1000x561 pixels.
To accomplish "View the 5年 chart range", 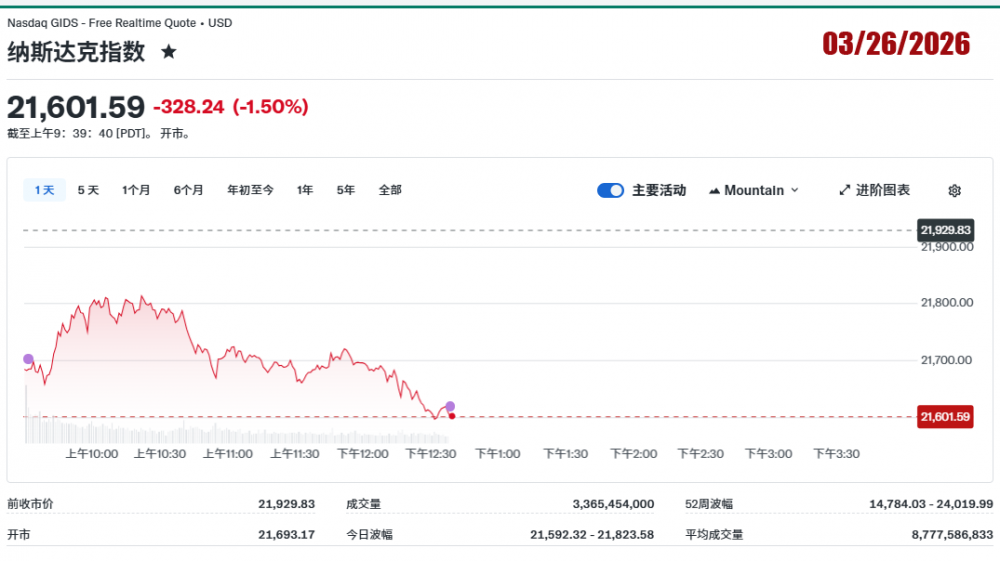I will pos(346,190).
